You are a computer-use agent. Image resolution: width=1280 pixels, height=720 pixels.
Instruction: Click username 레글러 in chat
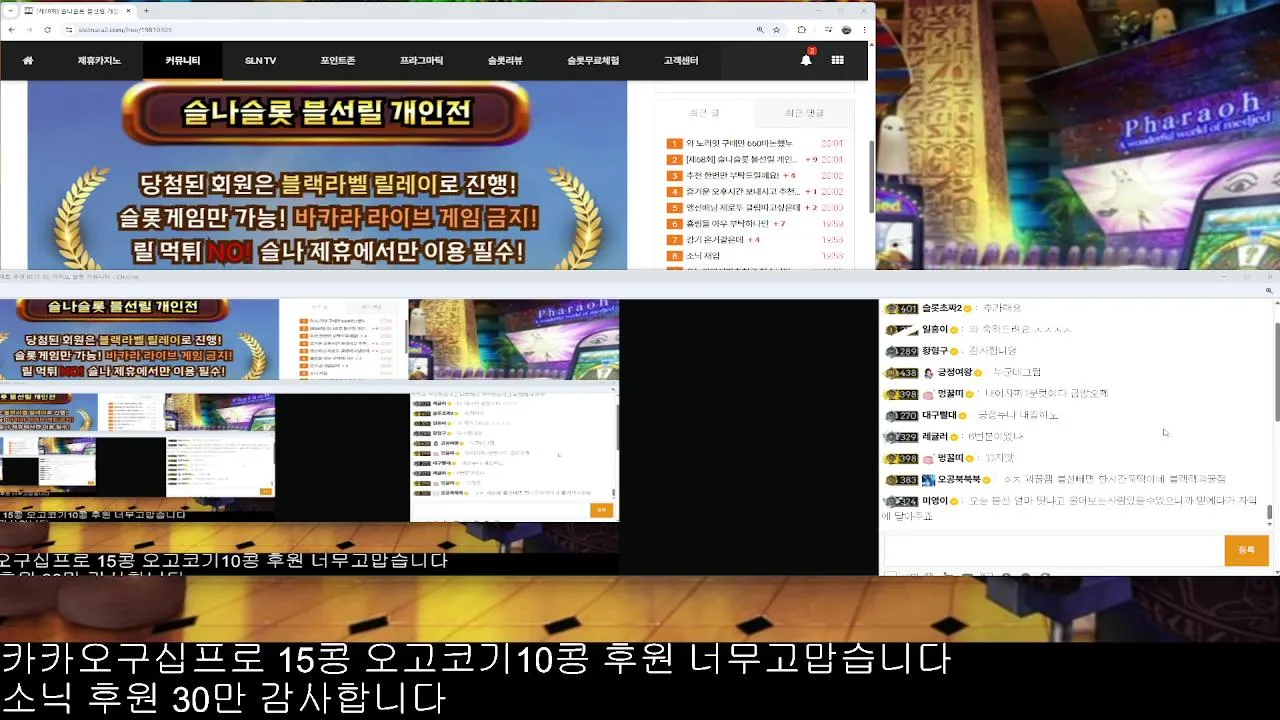934,437
